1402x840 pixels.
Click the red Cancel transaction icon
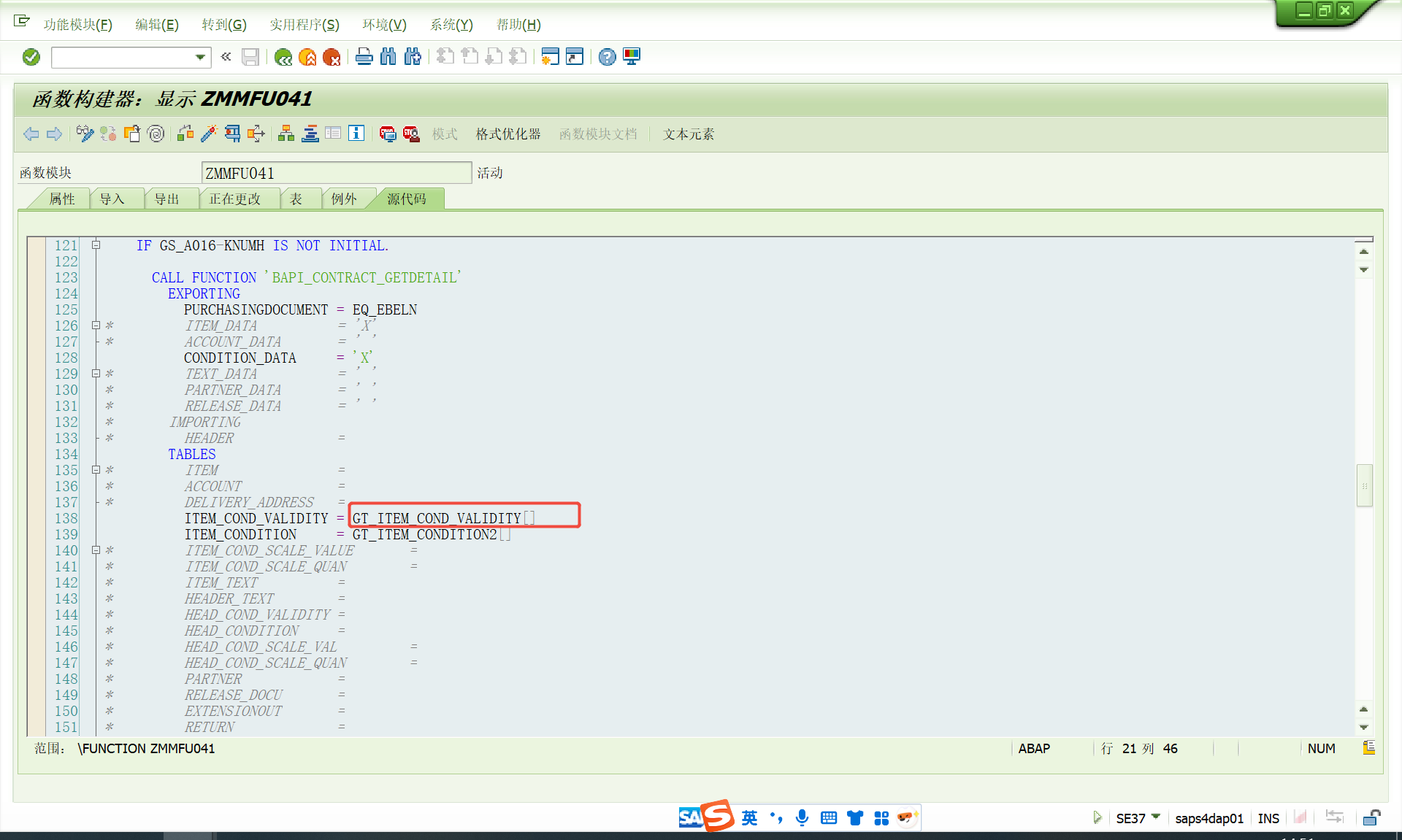click(x=332, y=57)
